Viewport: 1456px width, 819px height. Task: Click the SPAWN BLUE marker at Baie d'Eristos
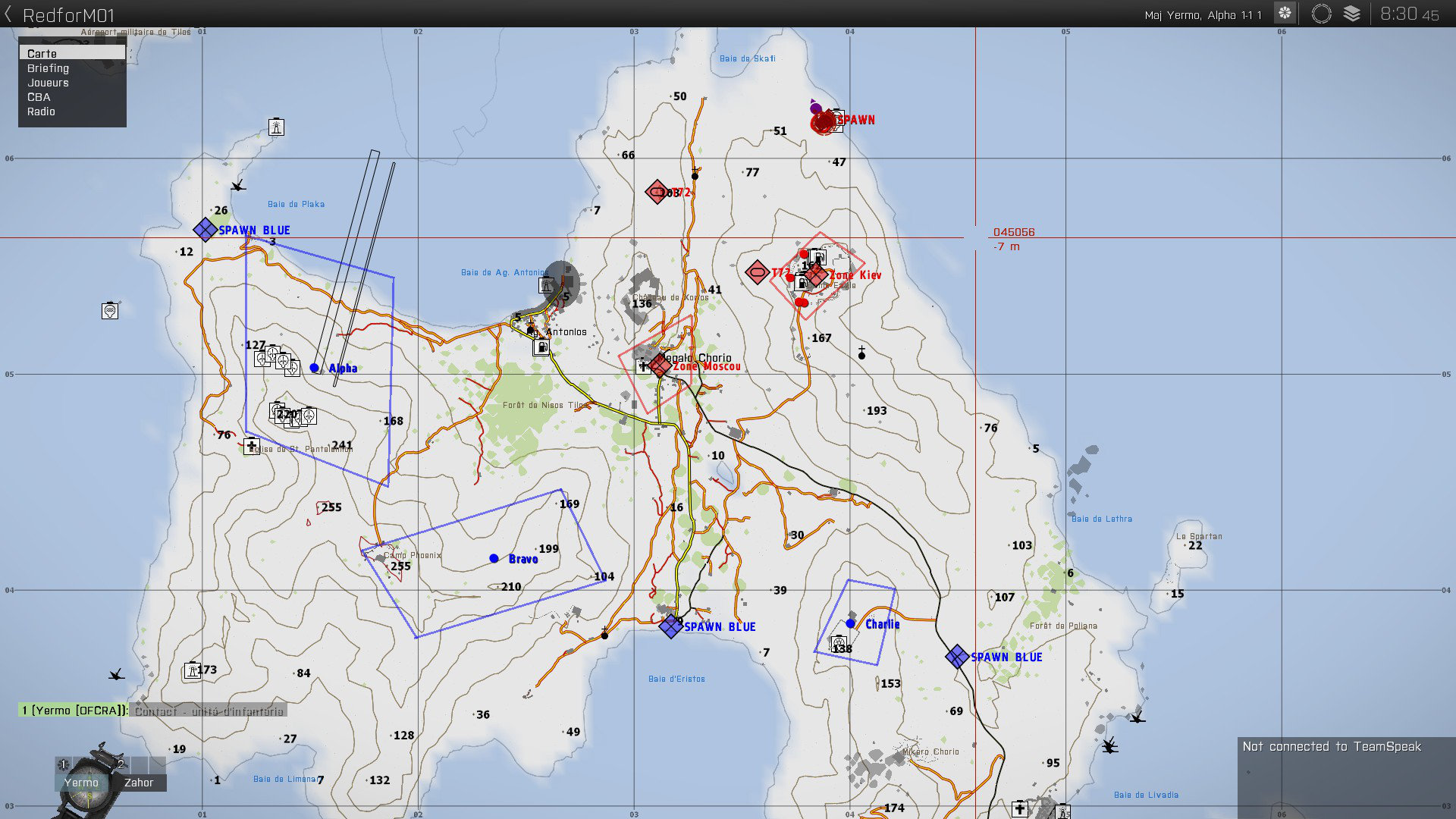[x=670, y=626]
